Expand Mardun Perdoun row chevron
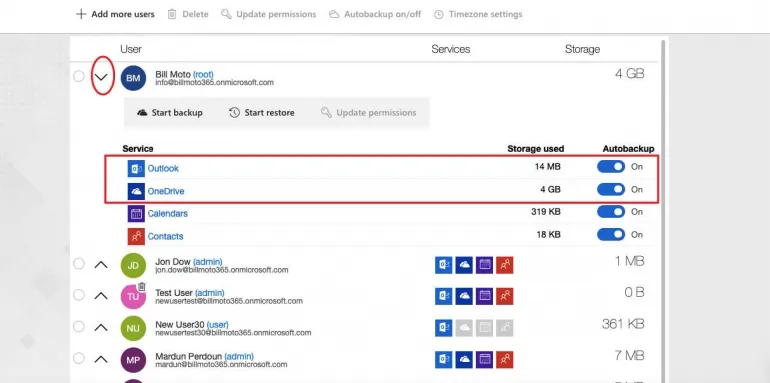770x383 pixels. coord(101,359)
